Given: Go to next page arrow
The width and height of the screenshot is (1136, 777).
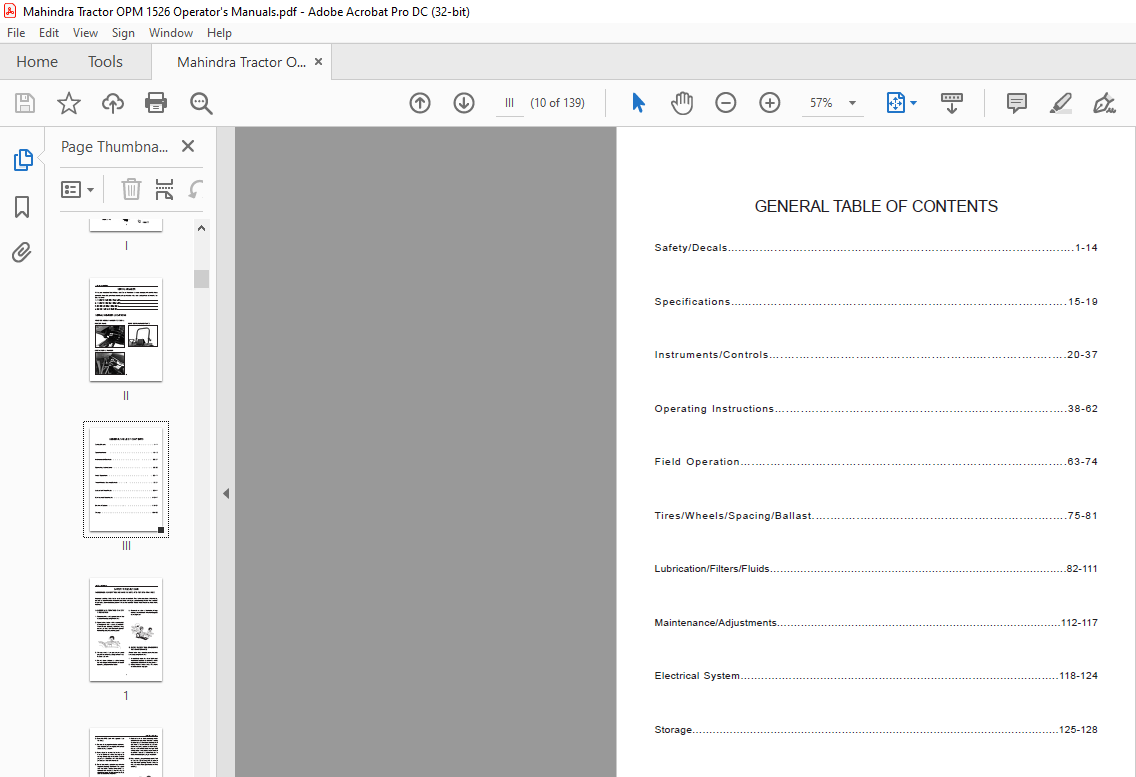Looking at the screenshot, I should 464,103.
